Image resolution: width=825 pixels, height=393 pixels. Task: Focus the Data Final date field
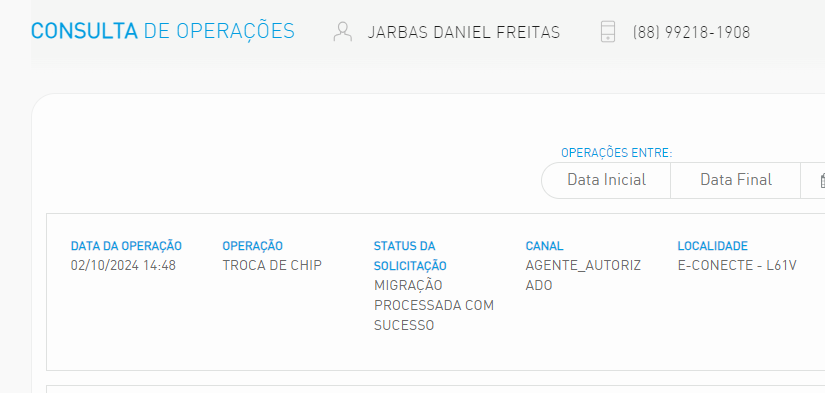736,180
